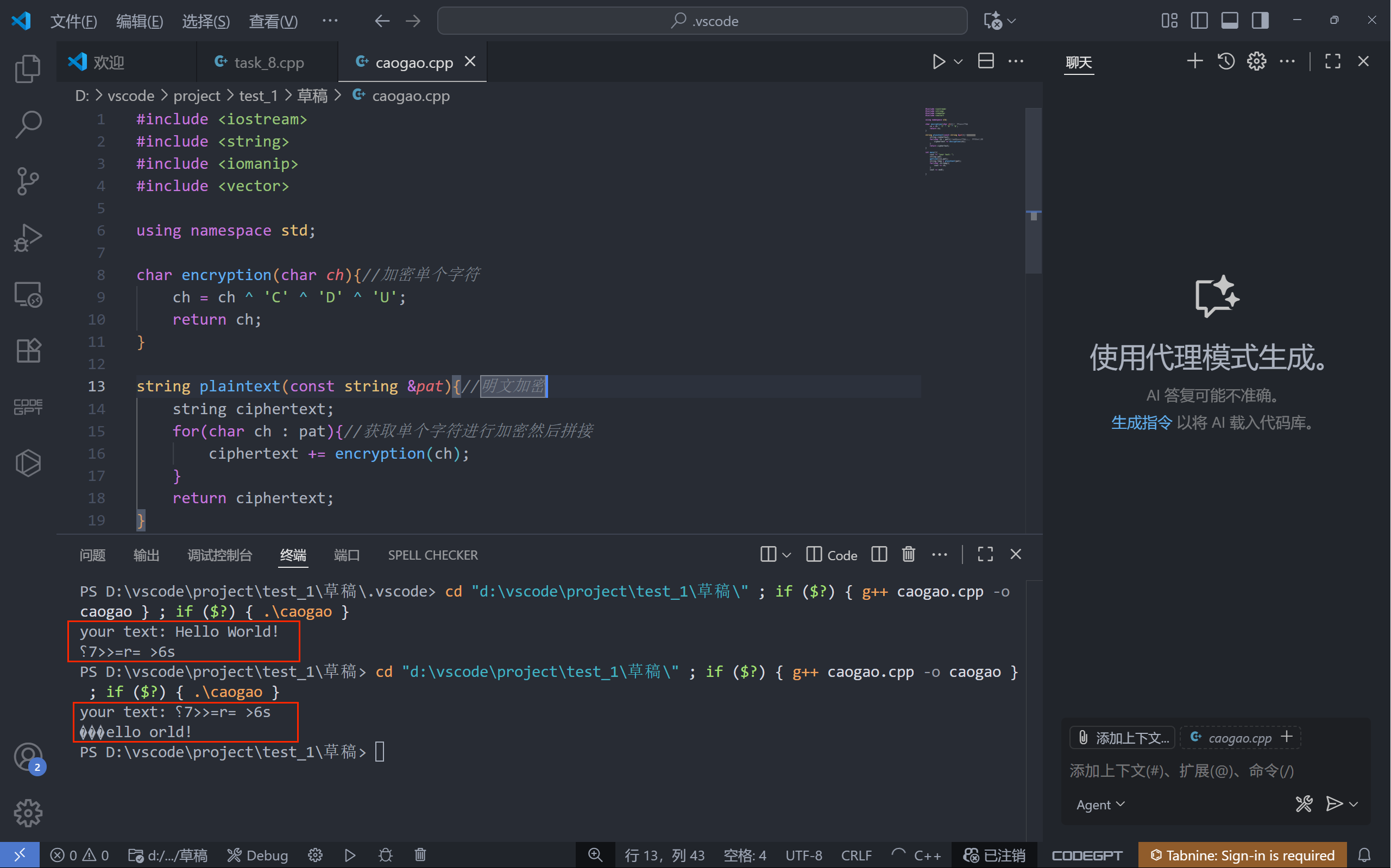Expand run button dropdown arrow
The image size is (1391, 868).
[x=958, y=61]
